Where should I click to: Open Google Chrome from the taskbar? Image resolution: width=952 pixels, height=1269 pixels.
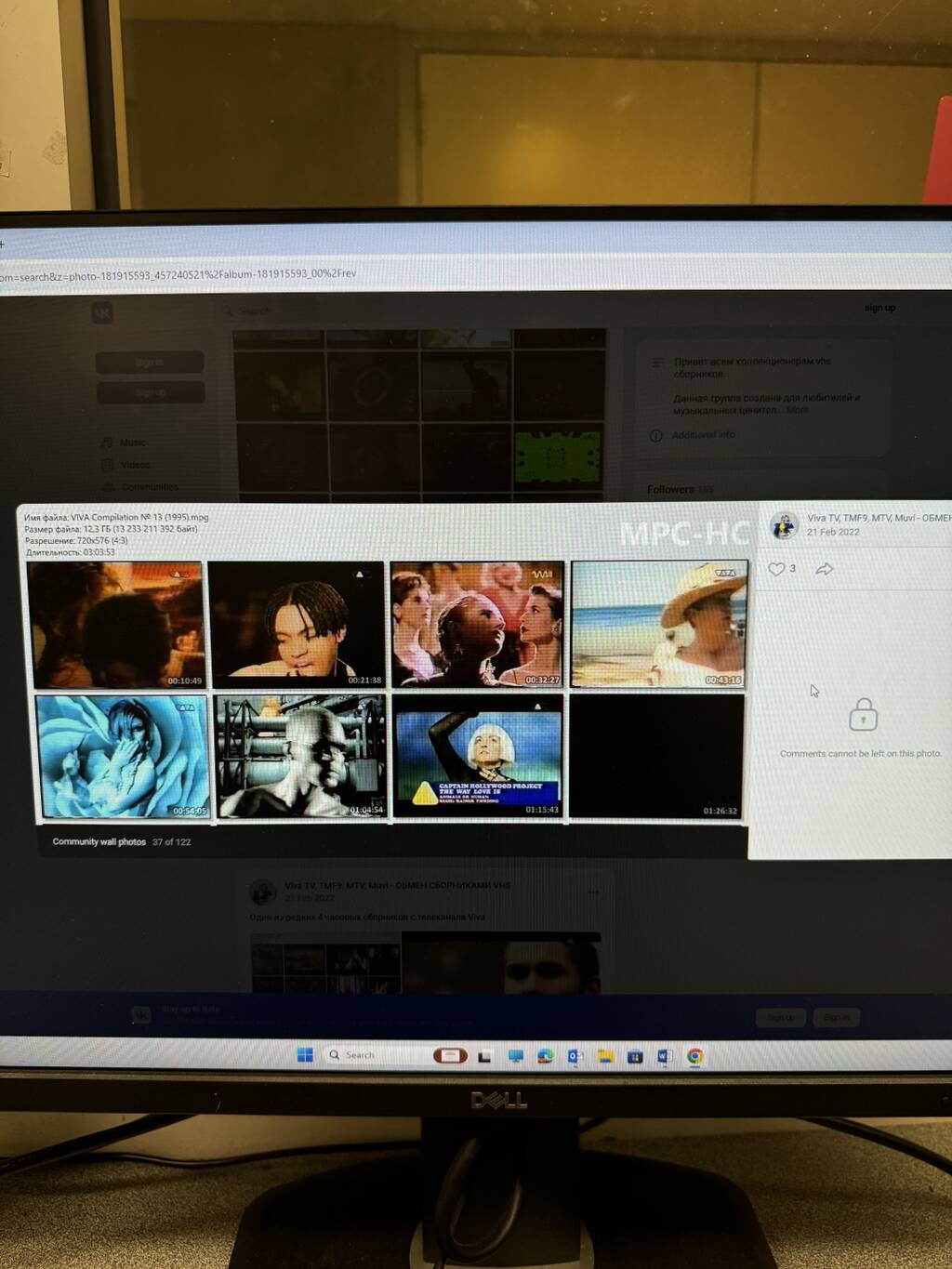694,1056
